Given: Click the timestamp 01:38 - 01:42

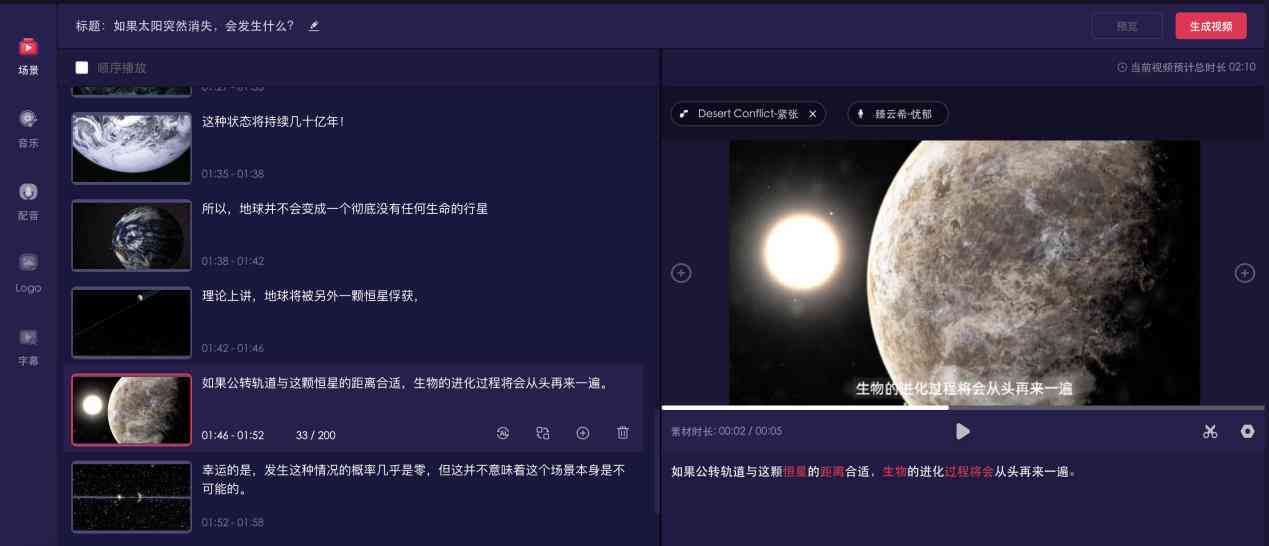Looking at the screenshot, I should (232, 261).
